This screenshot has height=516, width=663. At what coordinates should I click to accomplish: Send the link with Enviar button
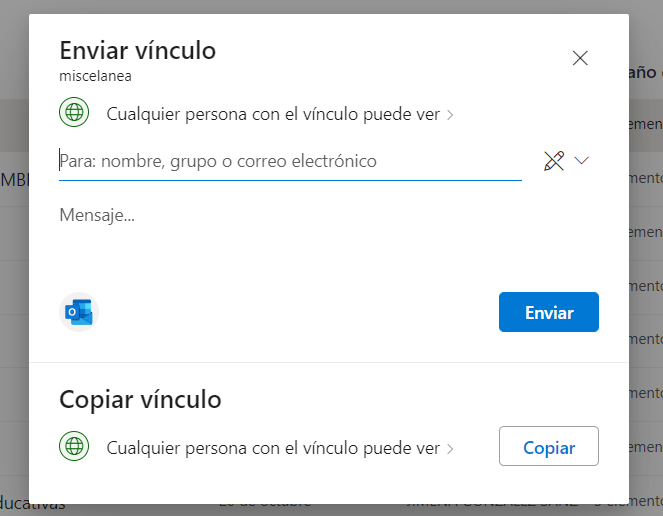point(549,312)
